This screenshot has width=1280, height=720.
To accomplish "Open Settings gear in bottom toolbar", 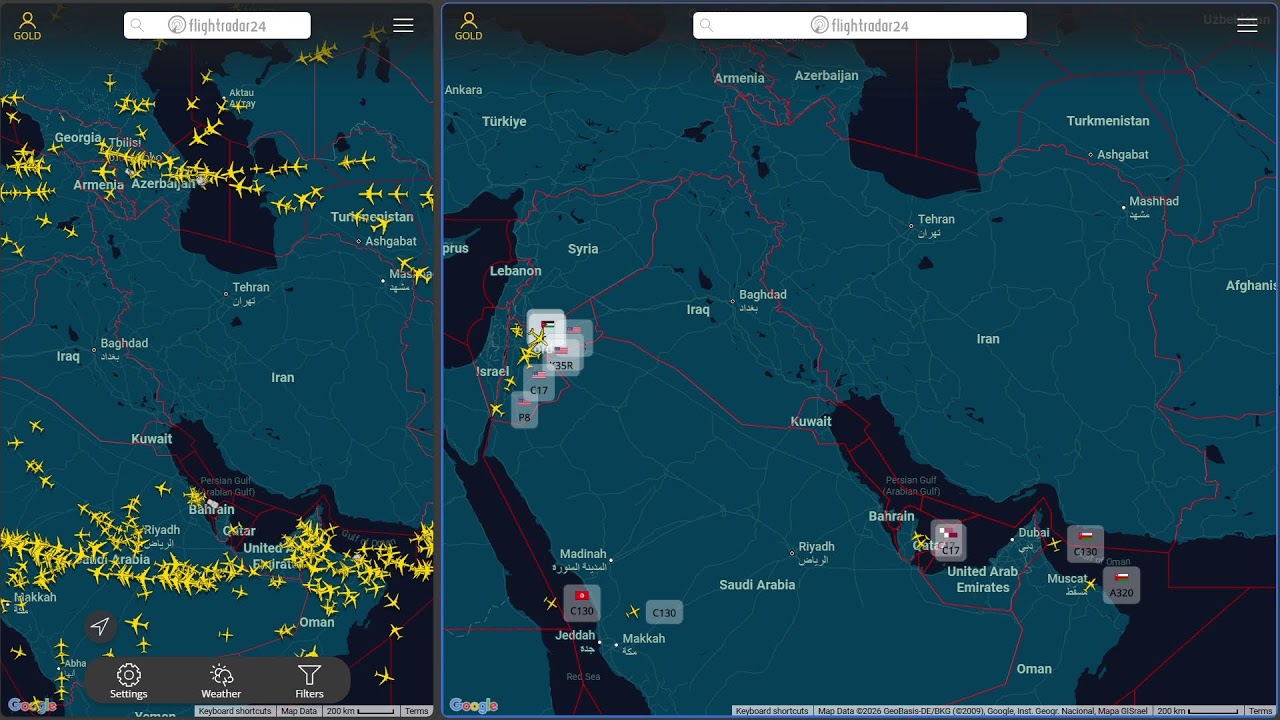I will 129,681.
